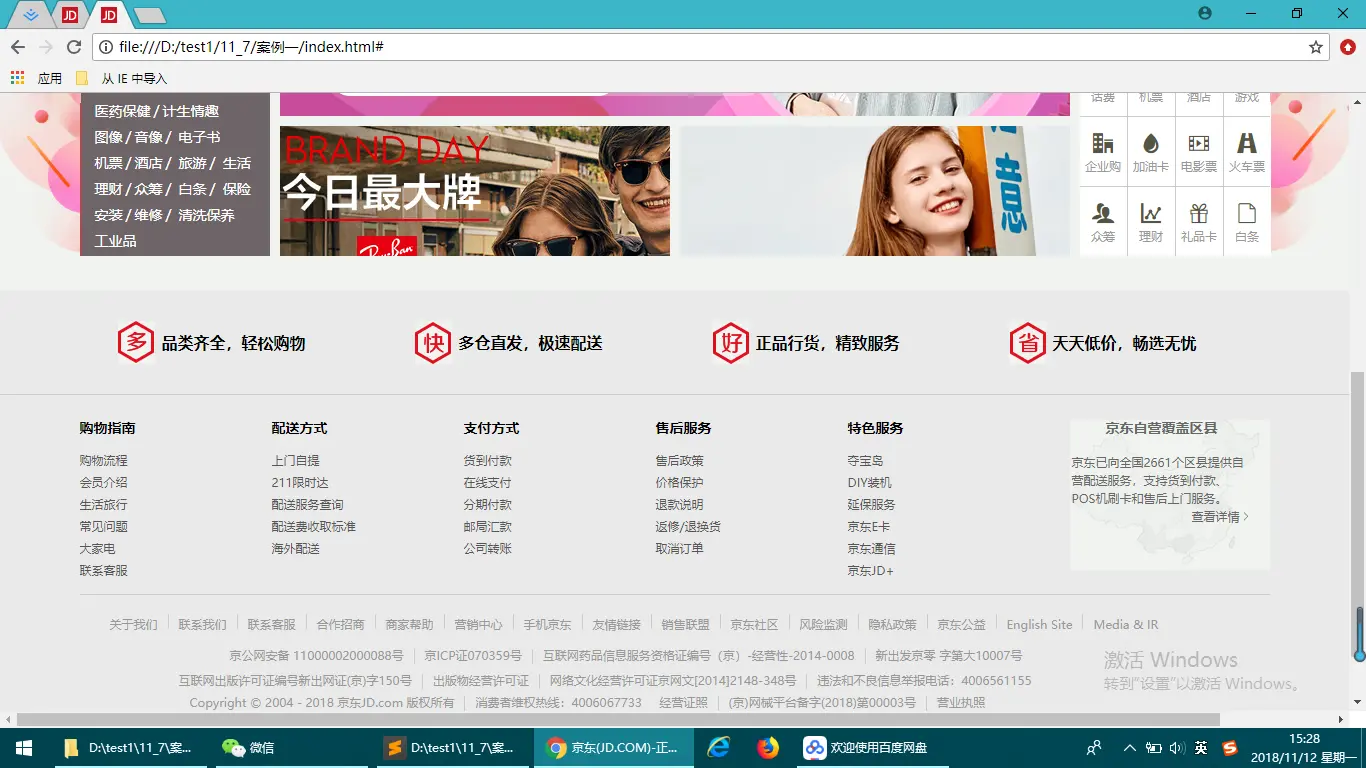Click the red extension icon beside the address bar
This screenshot has height=768, width=1366.
[1348, 47]
